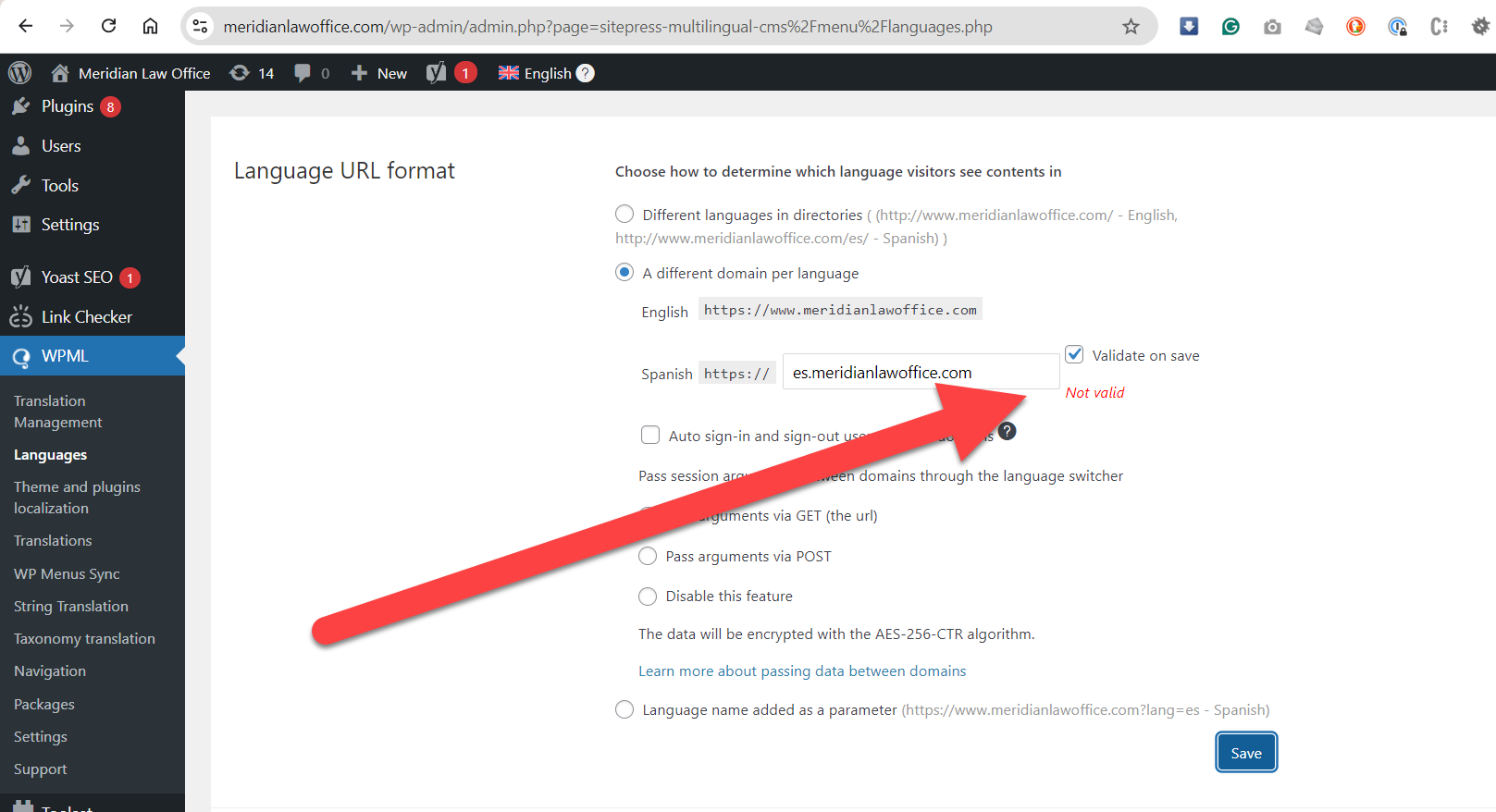Open String Translation
The height and width of the screenshot is (812, 1496).
[x=71, y=607]
